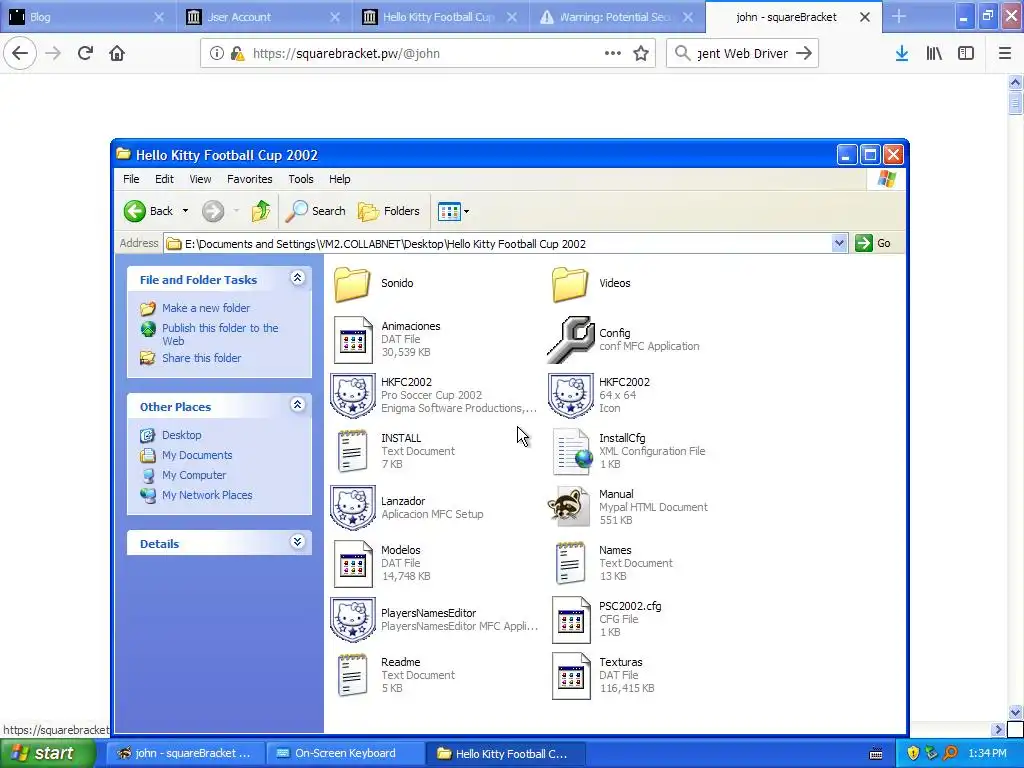Click the green Go button
Image resolution: width=1024 pixels, height=768 pixels.
coord(873,244)
